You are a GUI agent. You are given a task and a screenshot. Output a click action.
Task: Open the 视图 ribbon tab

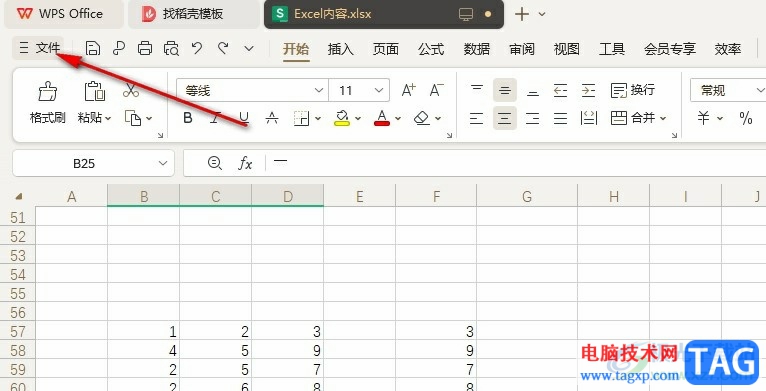tap(567, 49)
